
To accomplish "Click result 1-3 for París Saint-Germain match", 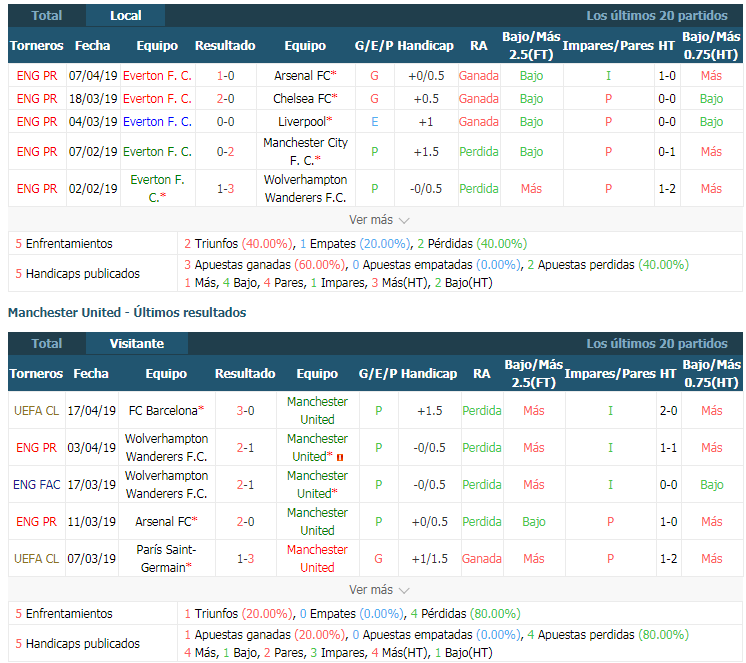I will [245, 558].
